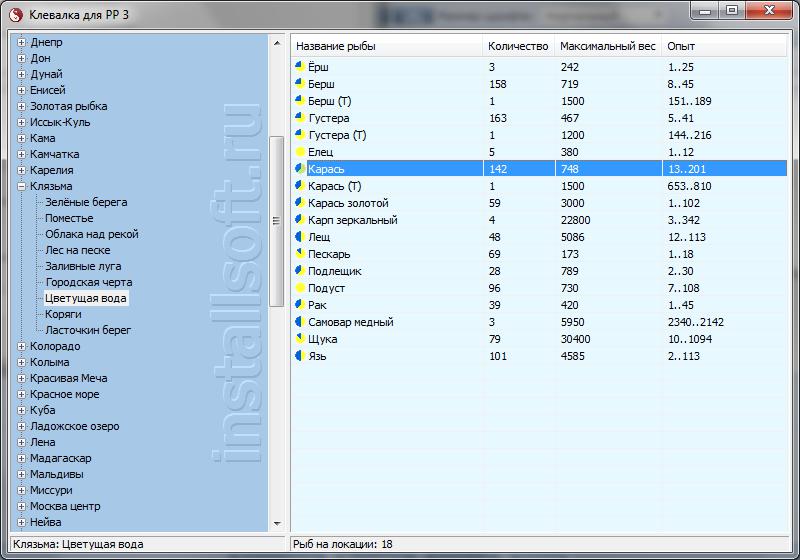800x560 pixels.
Task: Select the Цветущая вода location
Action: click(x=86, y=298)
